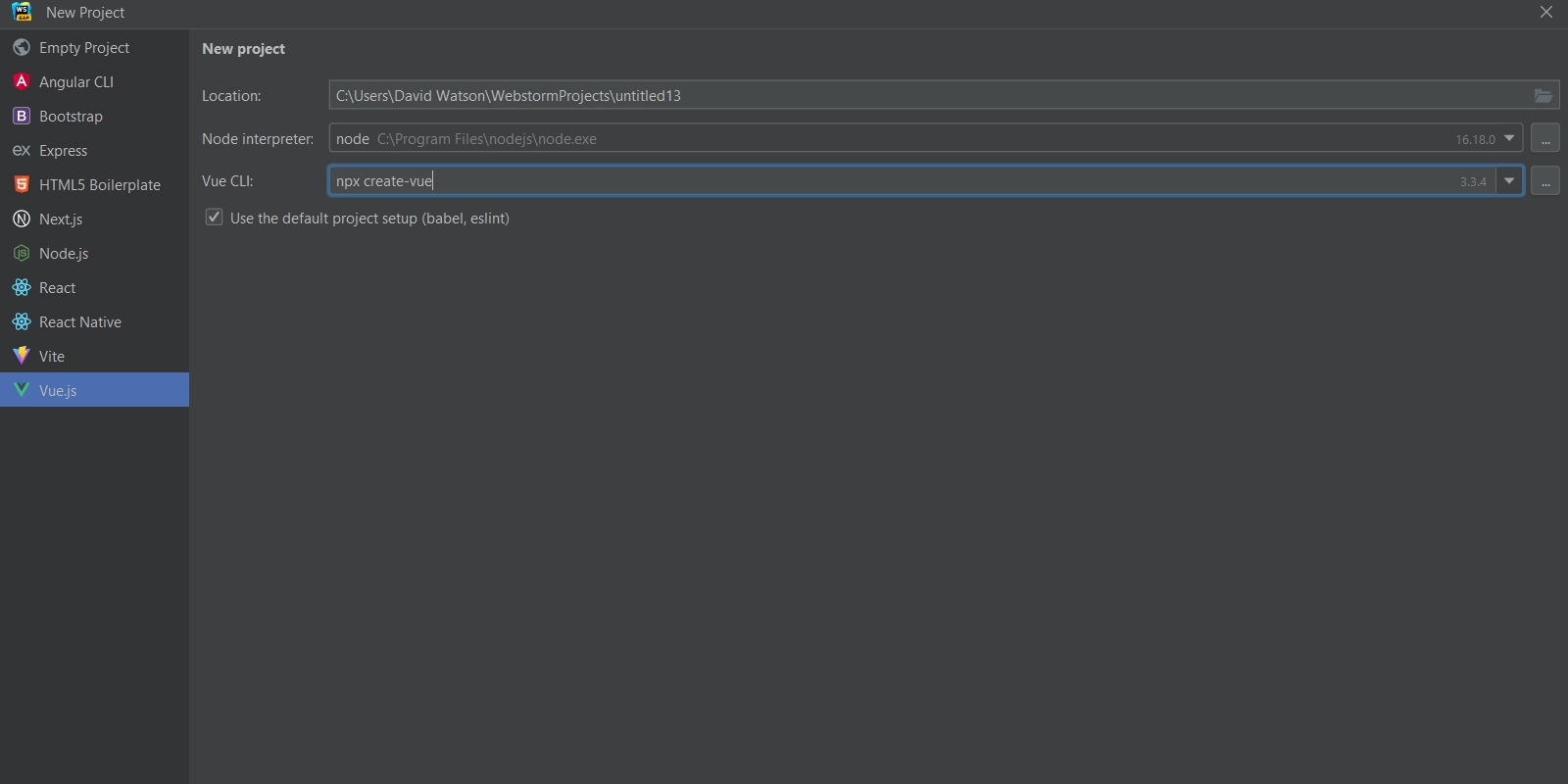Image resolution: width=1568 pixels, height=784 pixels.
Task: Click the Node interpreter combo box
Action: tap(926, 138)
